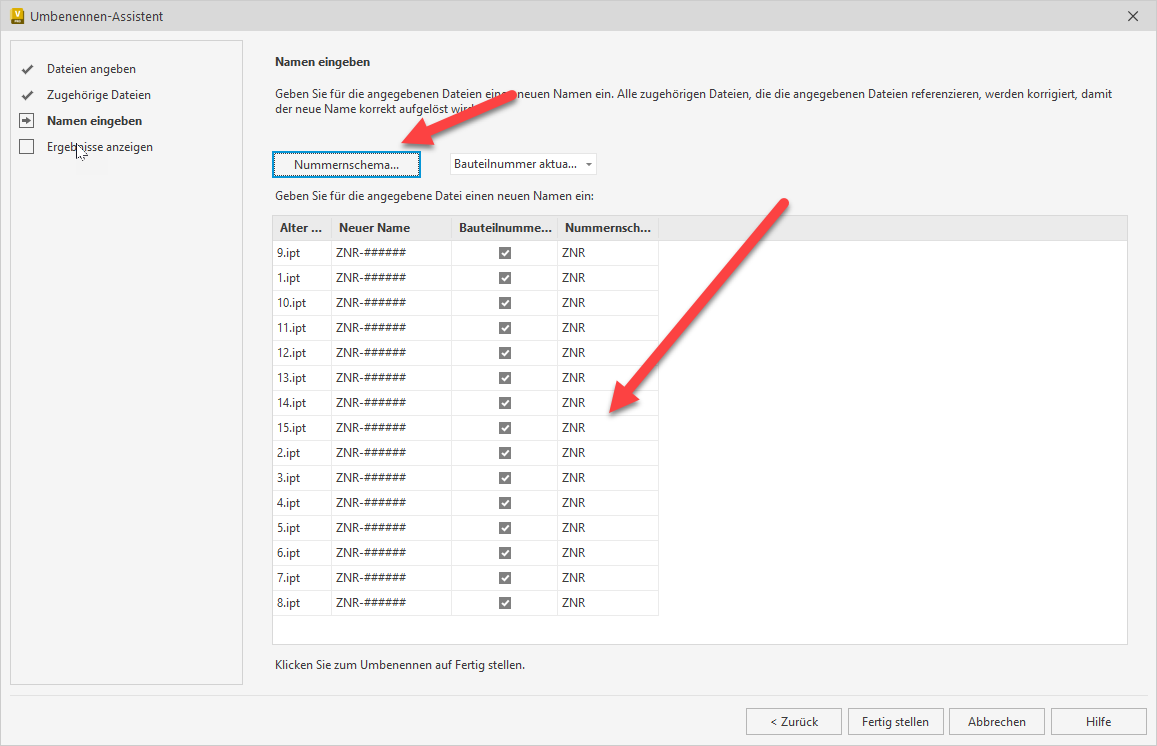This screenshot has width=1157, height=746.
Task: Click checkmark icon beside Dateien angeben
Action: 27,69
